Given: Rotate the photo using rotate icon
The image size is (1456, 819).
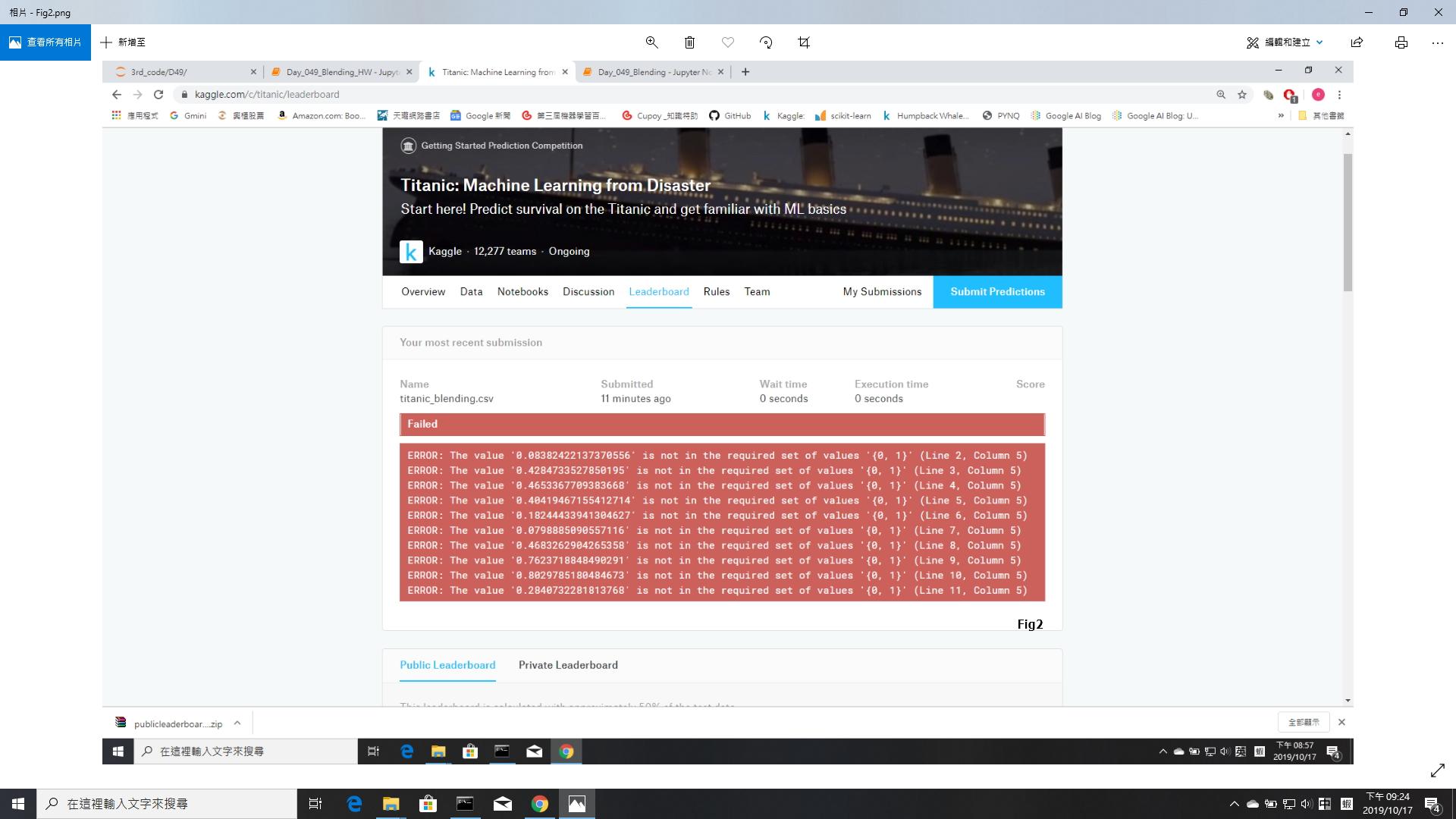Looking at the screenshot, I should click(x=766, y=42).
